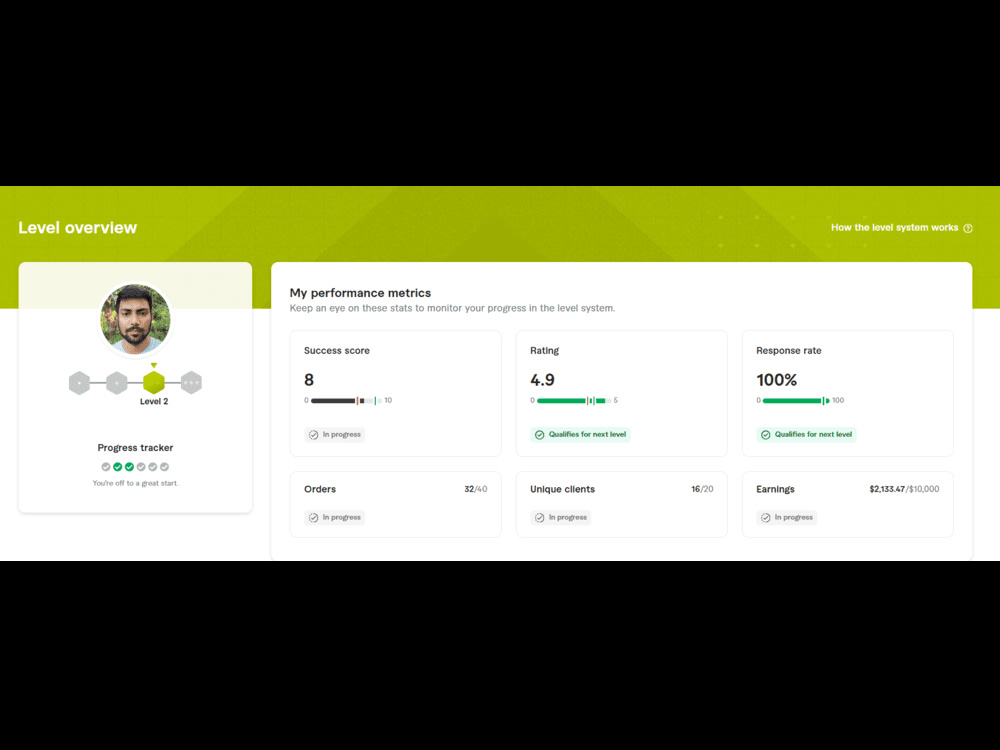
Task: Click the checkmark icon in the Unique clients badge
Action: (540, 518)
